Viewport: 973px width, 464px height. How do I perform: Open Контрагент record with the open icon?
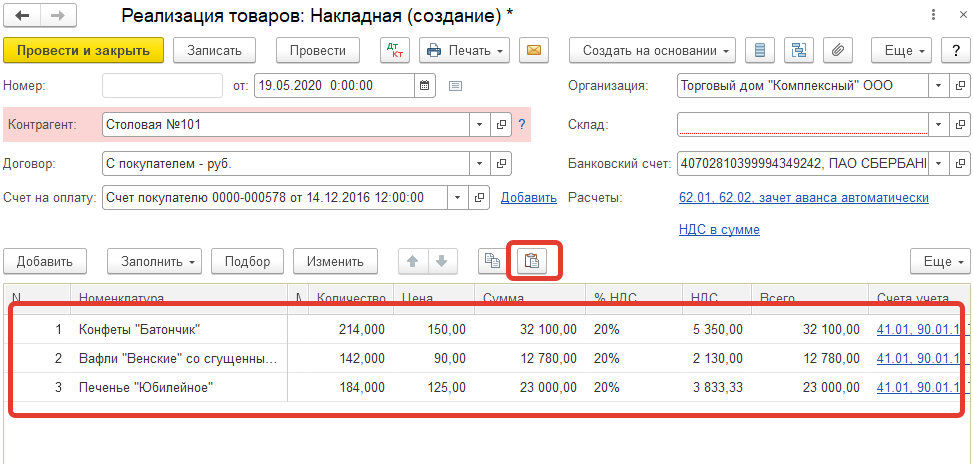(x=501, y=125)
